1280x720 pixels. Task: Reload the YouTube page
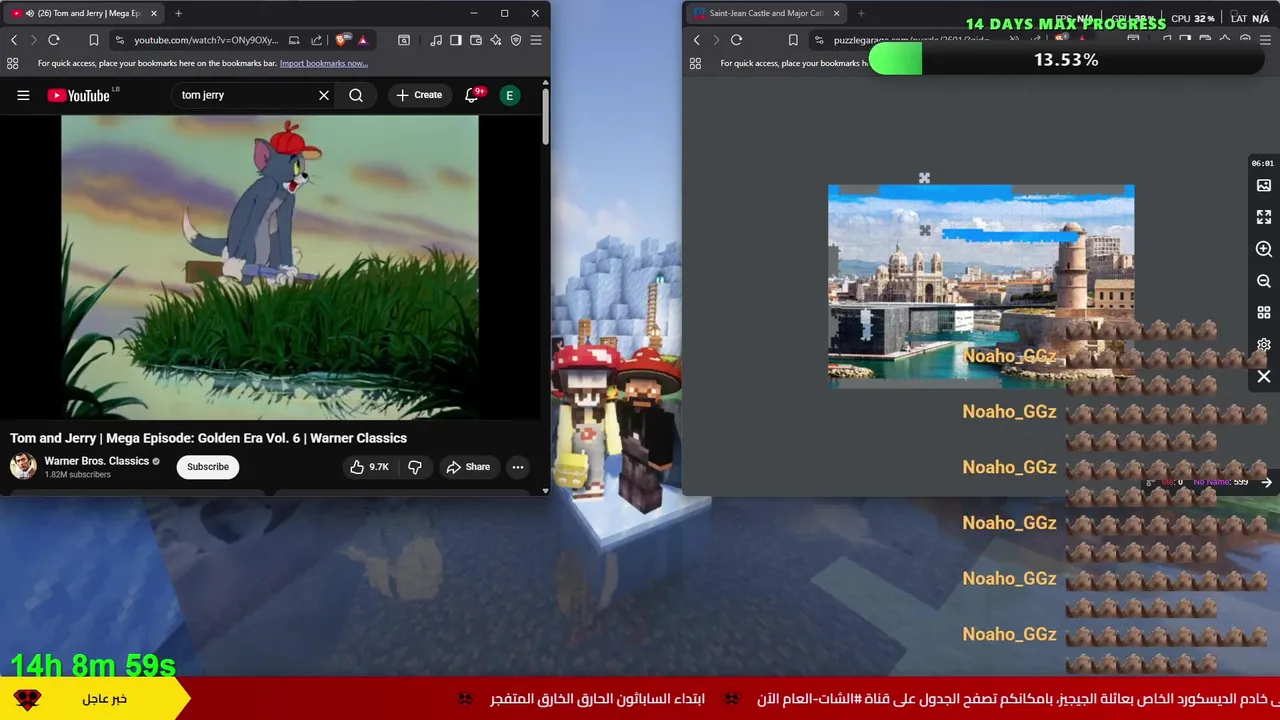click(54, 40)
